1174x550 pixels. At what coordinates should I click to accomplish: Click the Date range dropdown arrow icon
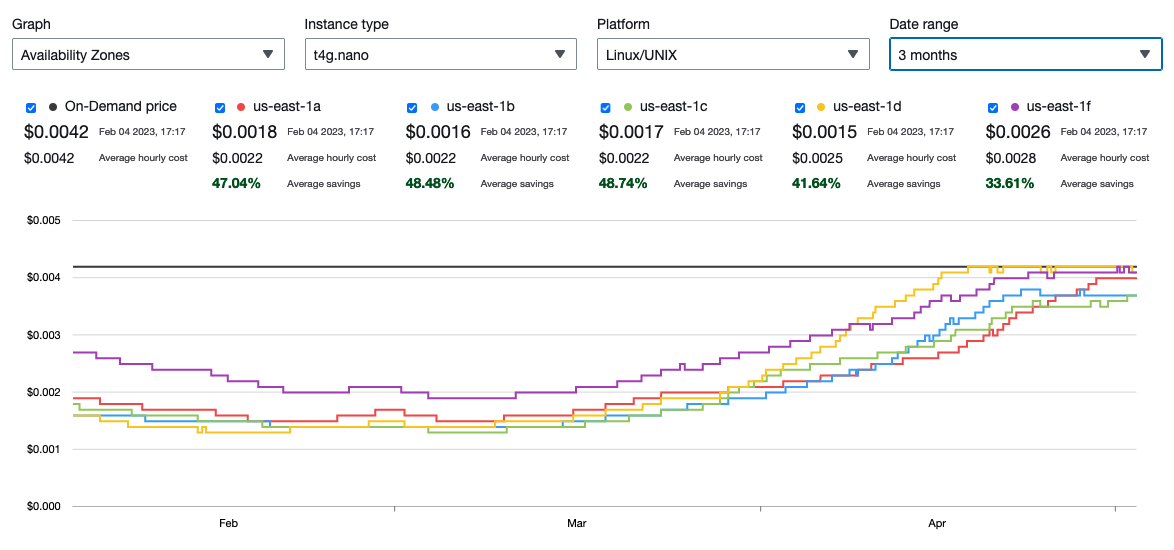click(1145, 55)
